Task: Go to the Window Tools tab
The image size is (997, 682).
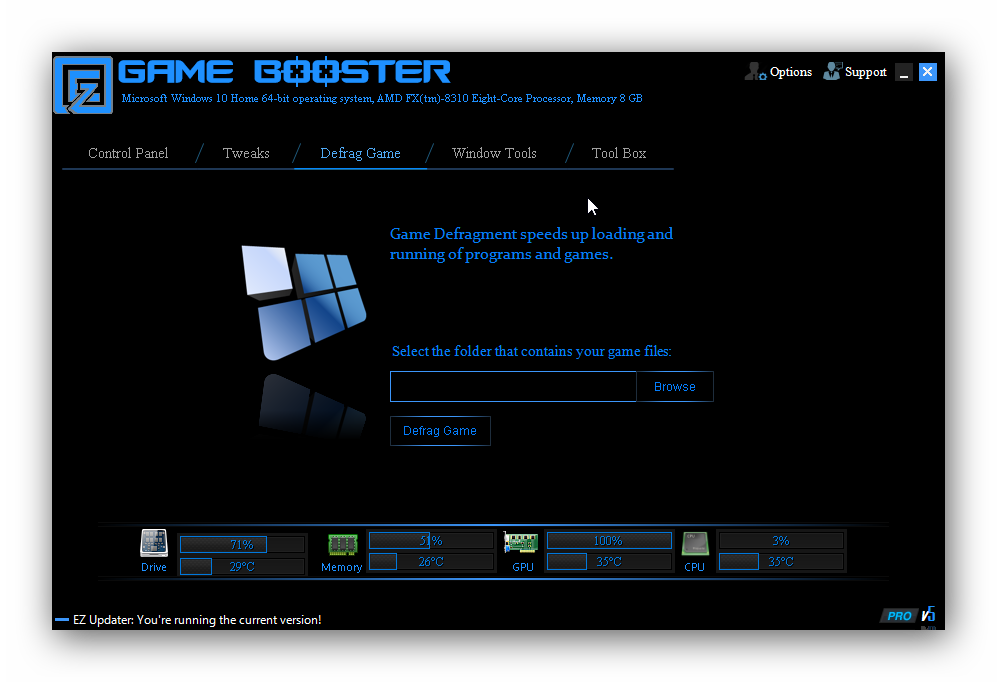Action: (494, 153)
